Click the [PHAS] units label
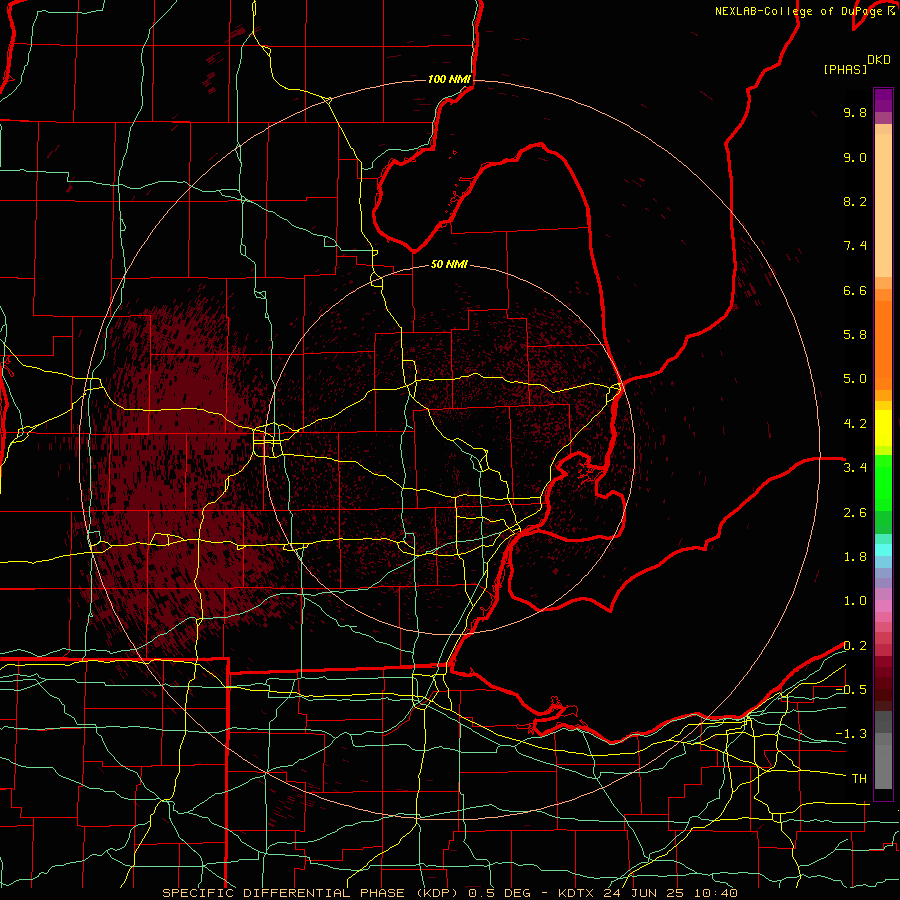This screenshot has width=900, height=900. click(x=845, y=69)
